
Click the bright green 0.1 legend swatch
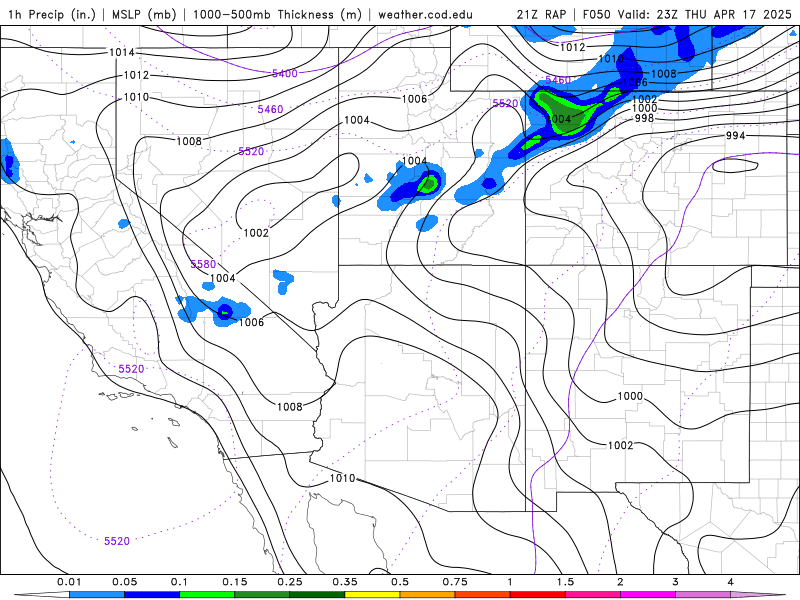(207, 595)
